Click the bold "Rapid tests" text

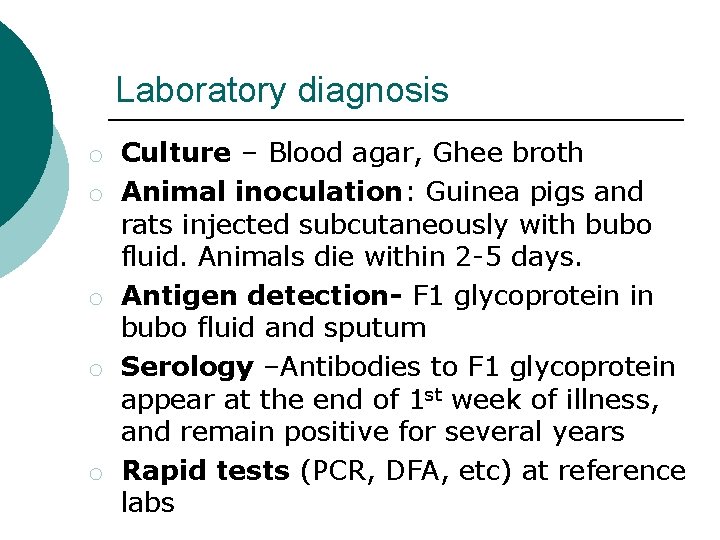(206, 471)
